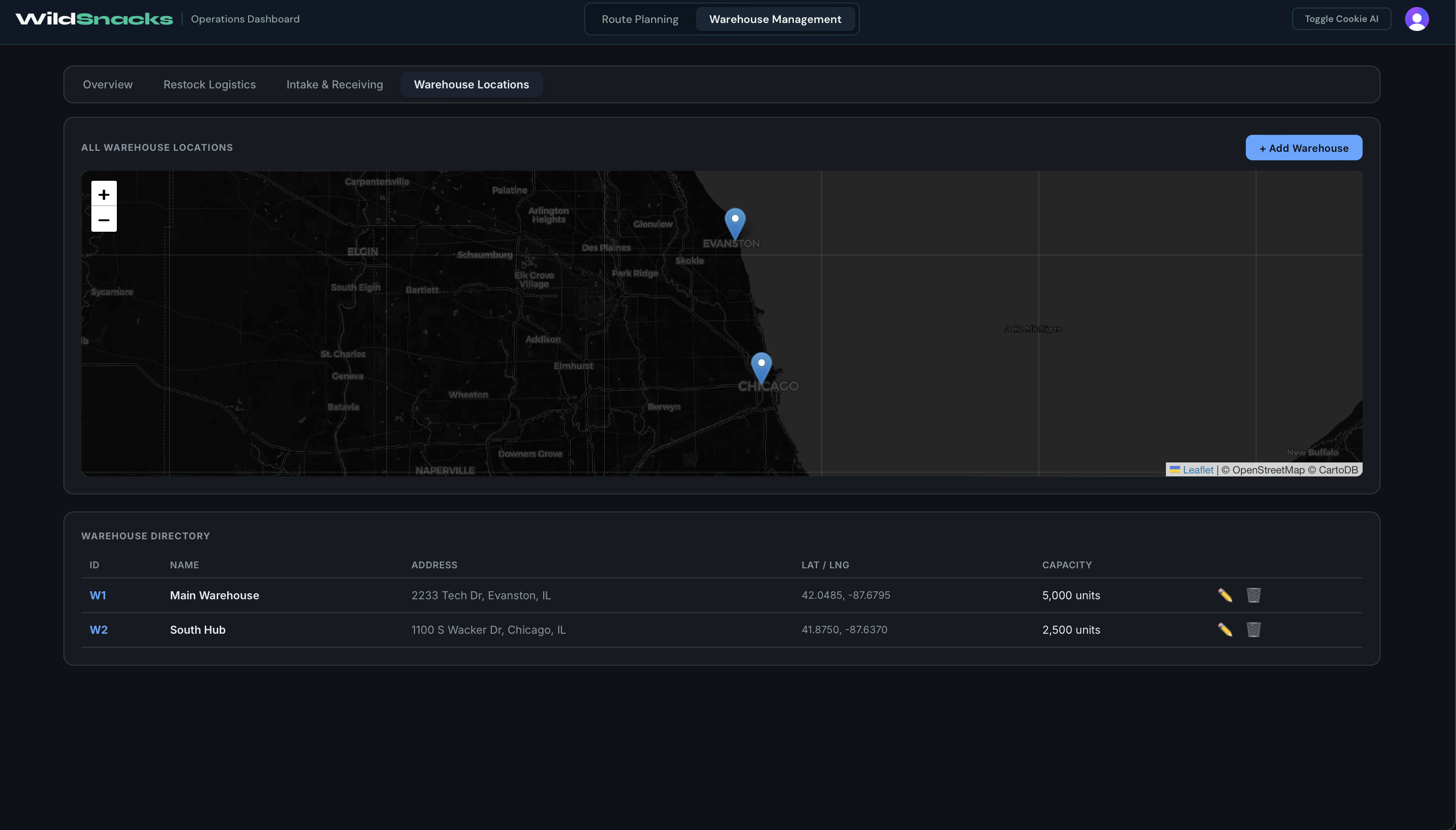Toggle Cookie AI assistant
Viewport: 1456px width, 830px height.
(1341, 19)
